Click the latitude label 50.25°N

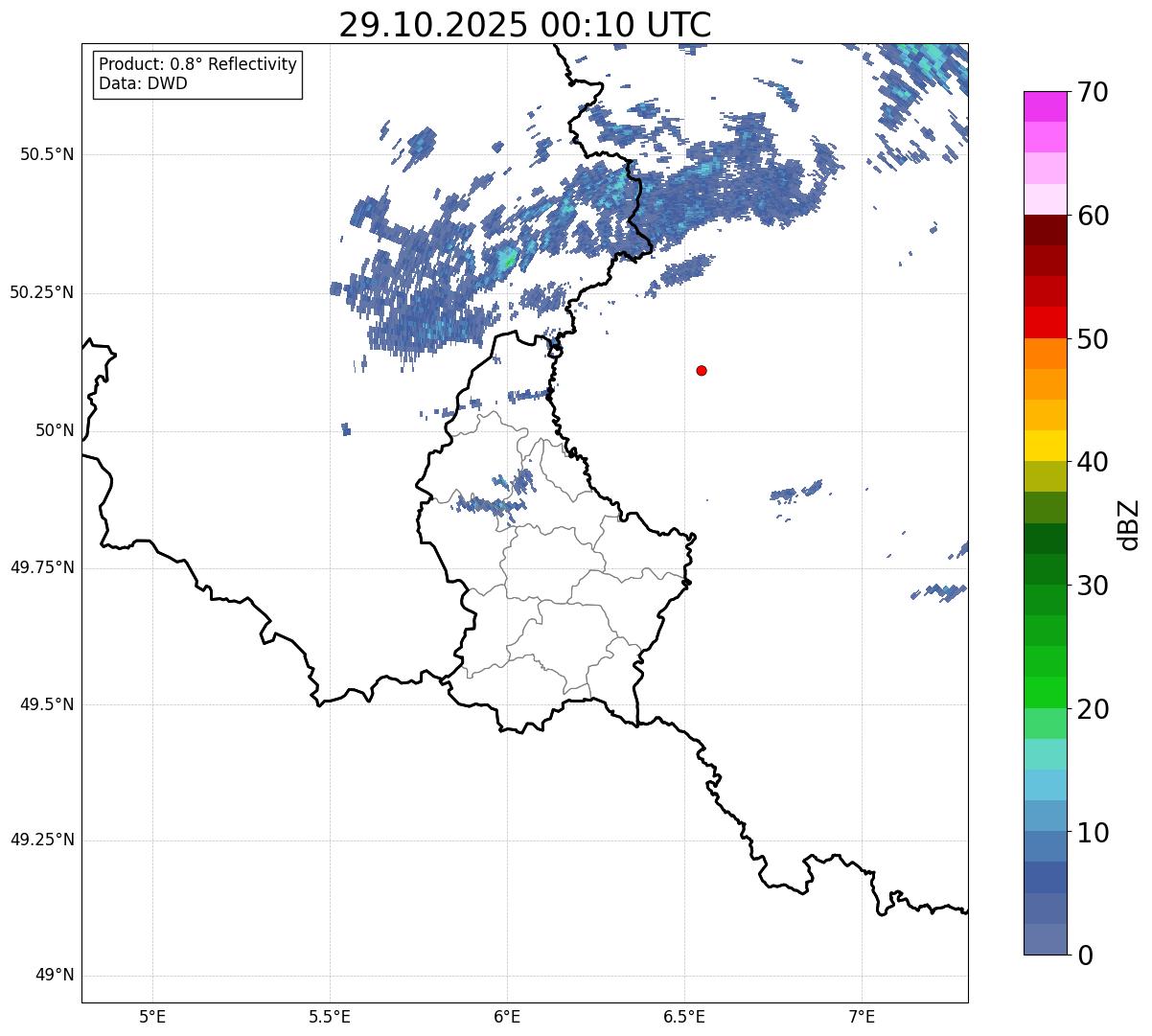[x=42, y=292]
